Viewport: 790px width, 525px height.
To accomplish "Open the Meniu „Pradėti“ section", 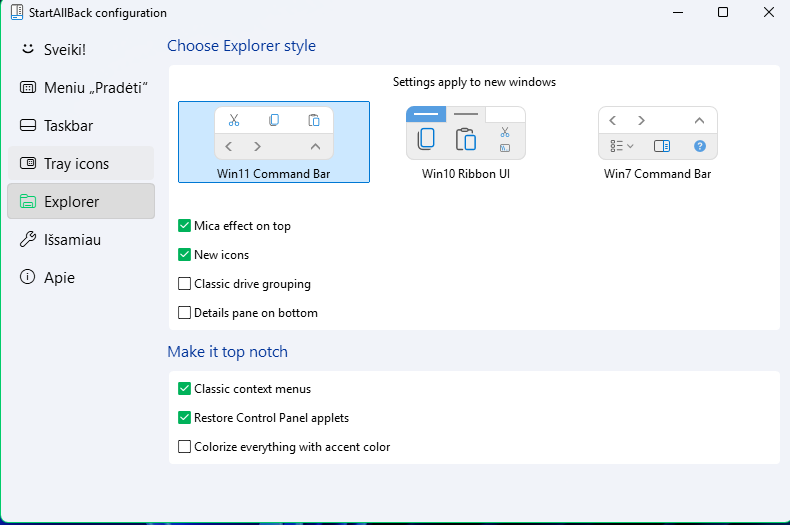I will 81,88.
